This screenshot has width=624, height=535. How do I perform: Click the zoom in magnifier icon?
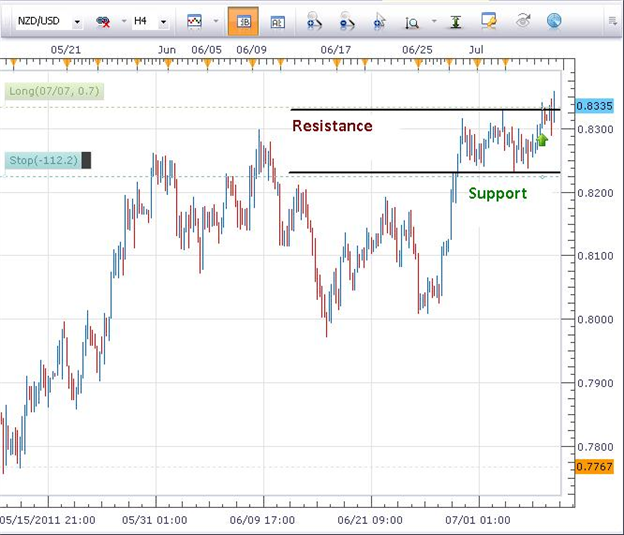click(314, 21)
